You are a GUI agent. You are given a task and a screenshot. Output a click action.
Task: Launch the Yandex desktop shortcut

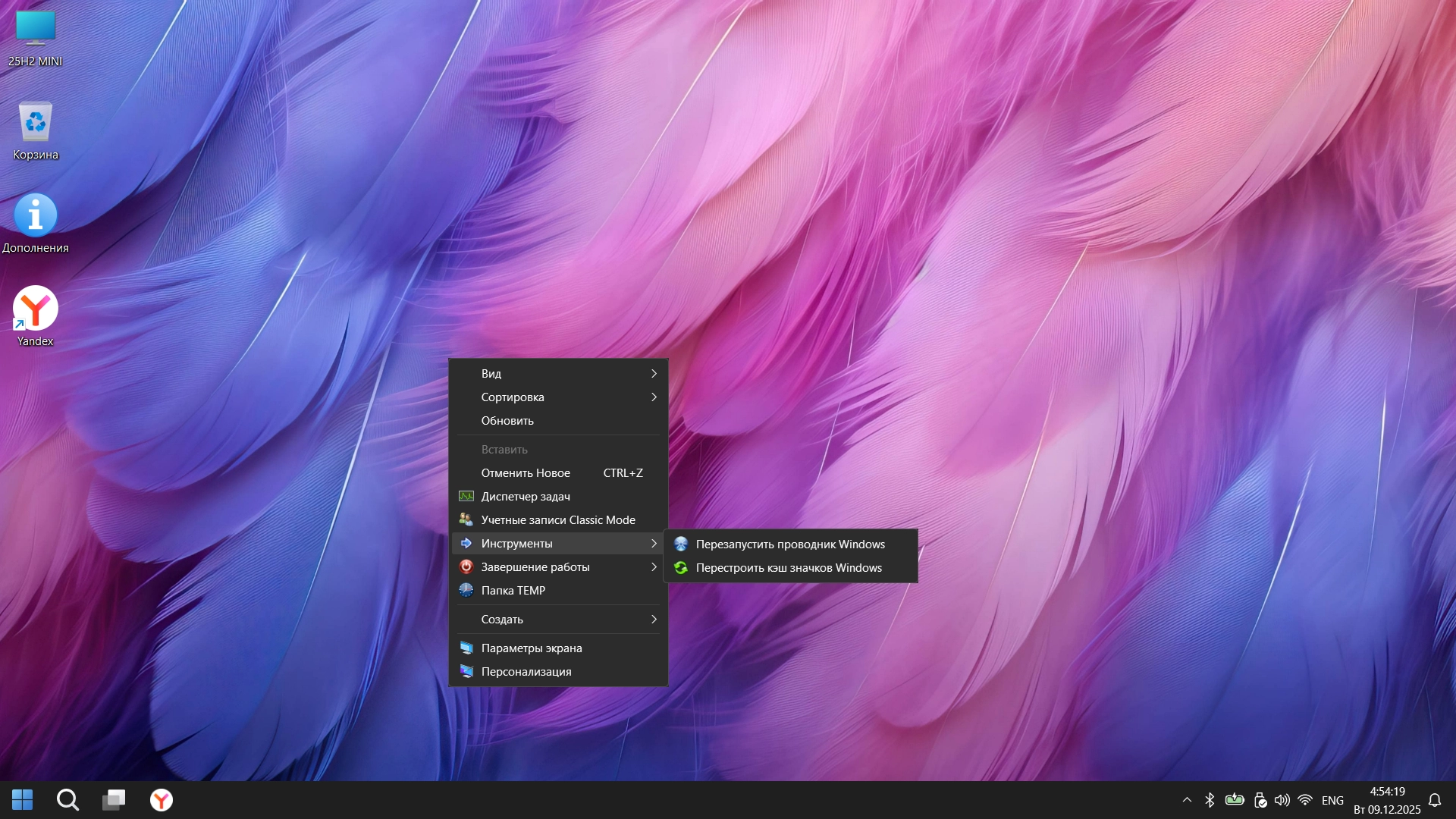click(36, 309)
